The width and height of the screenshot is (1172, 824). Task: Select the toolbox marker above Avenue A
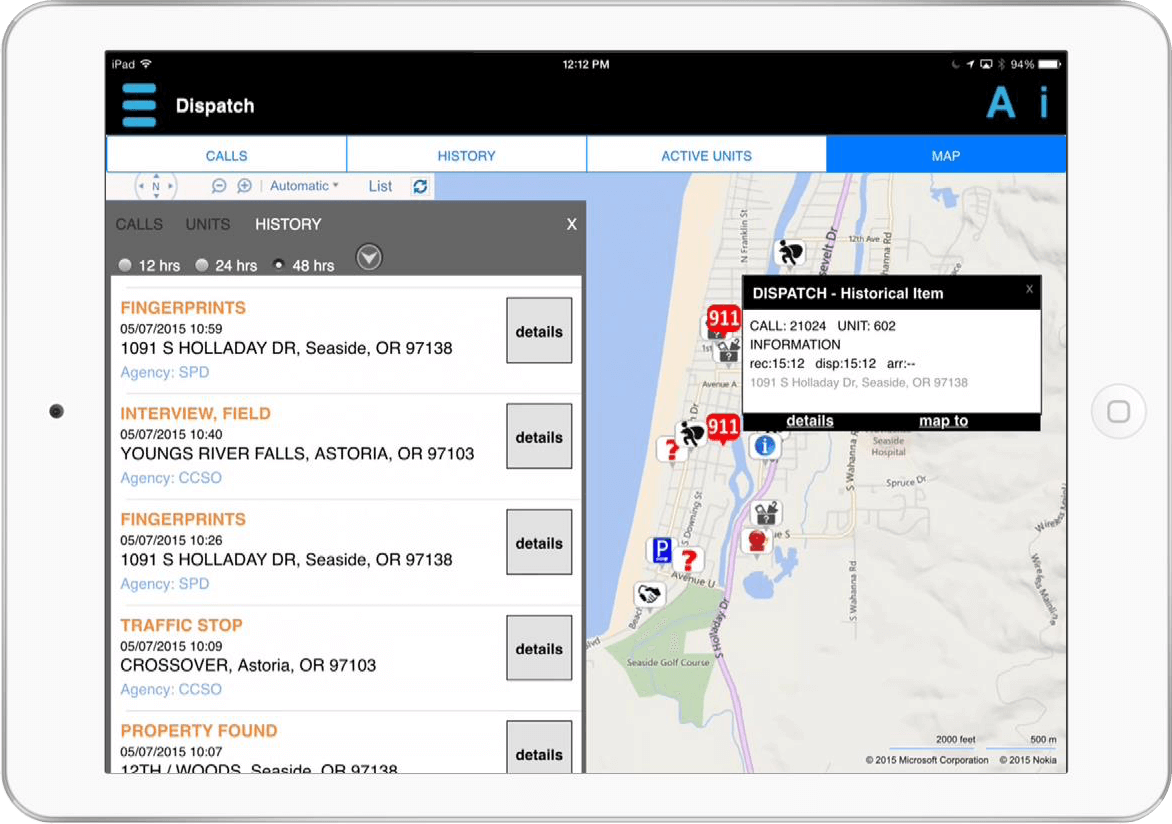coord(727,351)
